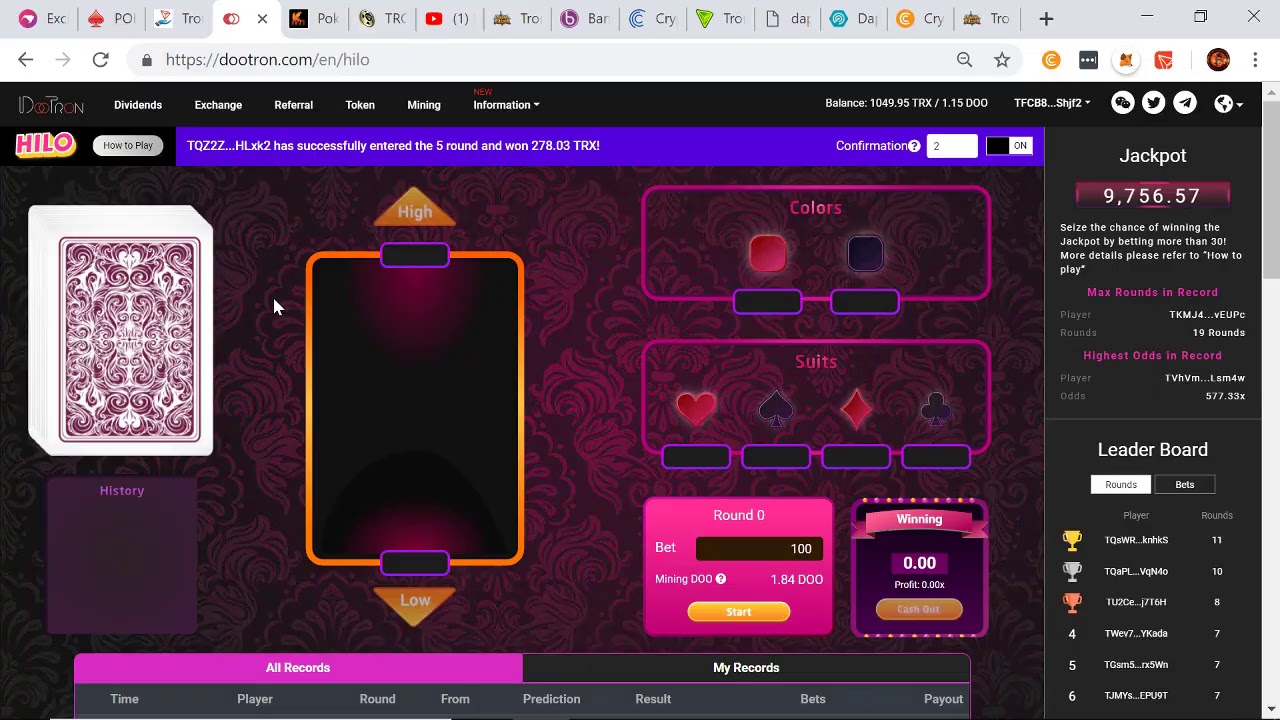1280x720 pixels.
Task: Switch leader board to Rounds
Action: pos(1121,484)
